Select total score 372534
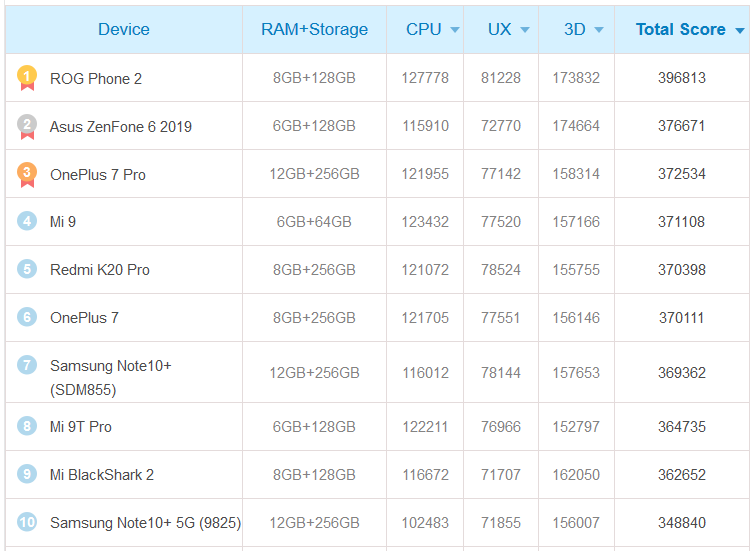This screenshot has height=551, width=755. click(682, 173)
